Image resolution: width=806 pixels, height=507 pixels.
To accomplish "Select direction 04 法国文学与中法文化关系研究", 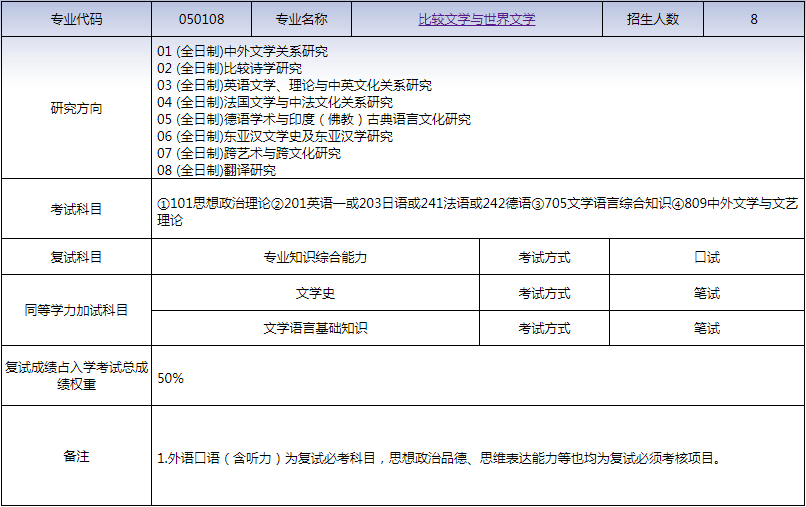I will click(275, 102).
